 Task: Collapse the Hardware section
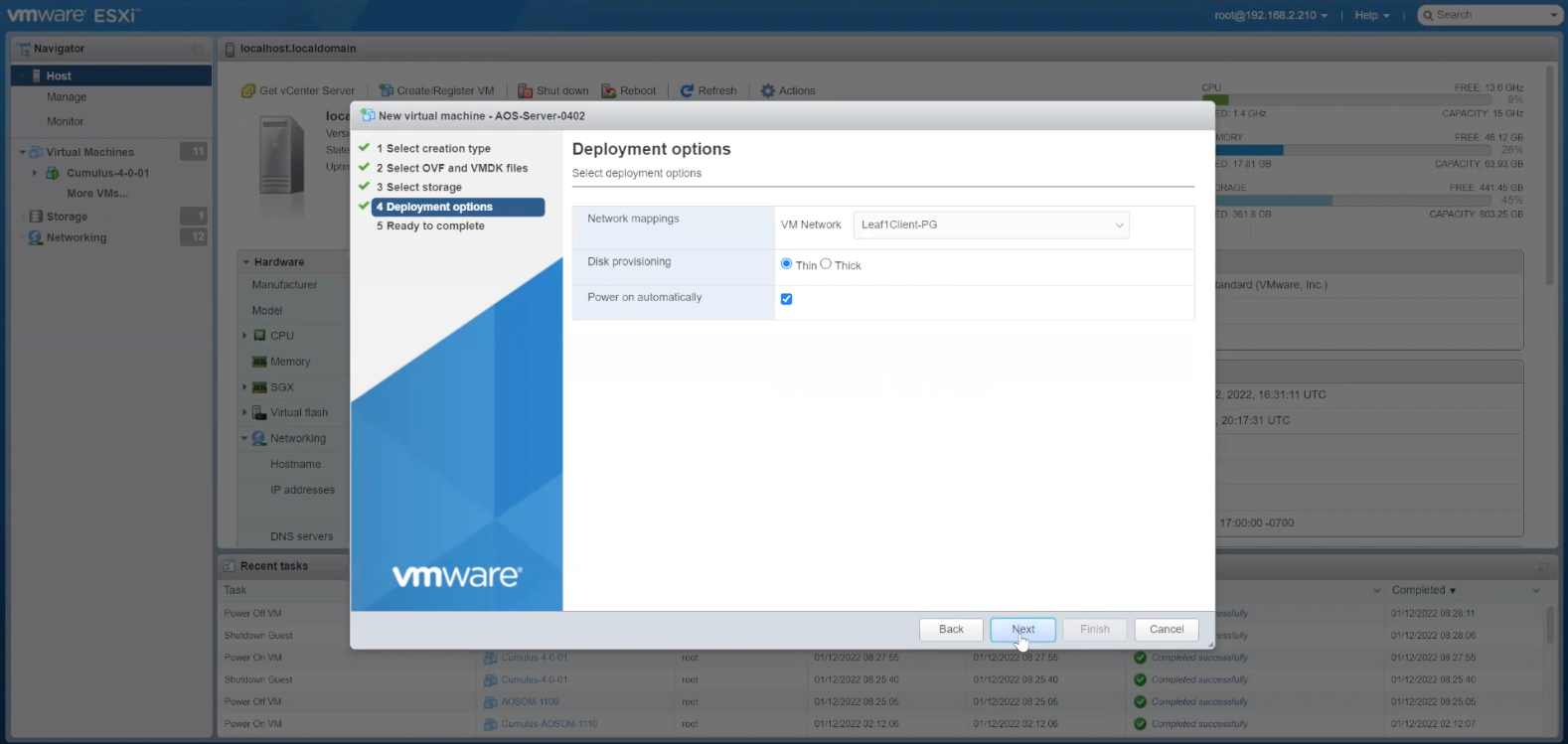tap(246, 262)
